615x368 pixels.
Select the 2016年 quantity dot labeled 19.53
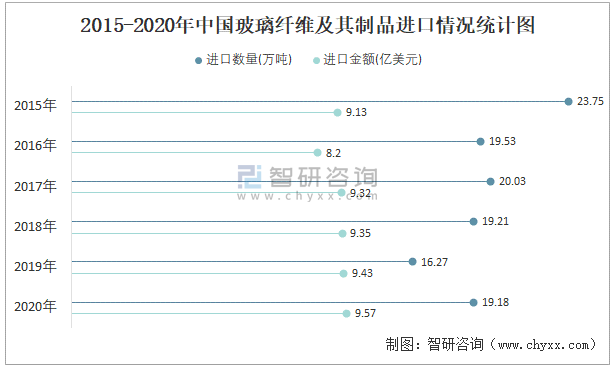pyautogui.click(x=480, y=142)
